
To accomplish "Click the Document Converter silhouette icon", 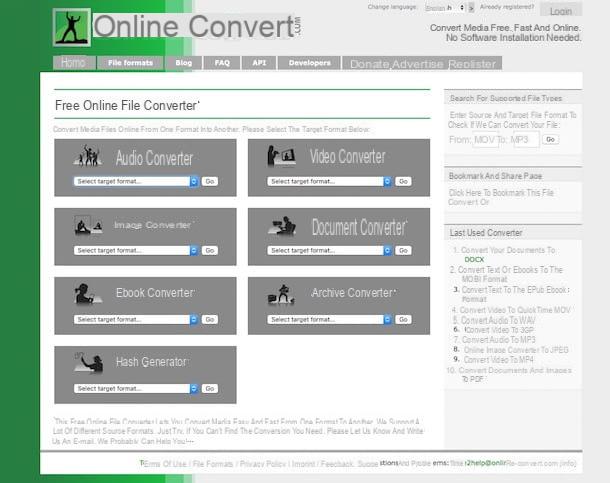I will pyautogui.click(x=282, y=226).
